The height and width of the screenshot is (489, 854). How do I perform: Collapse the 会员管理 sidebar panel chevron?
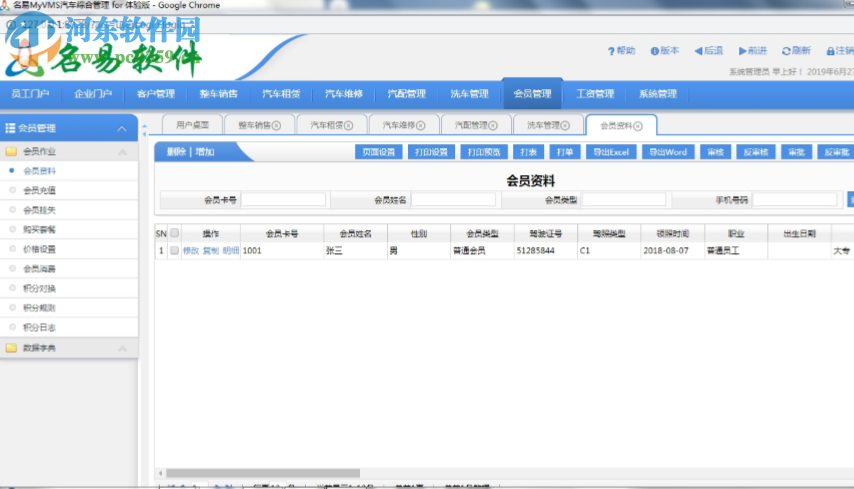pyautogui.click(x=122, y=129)
